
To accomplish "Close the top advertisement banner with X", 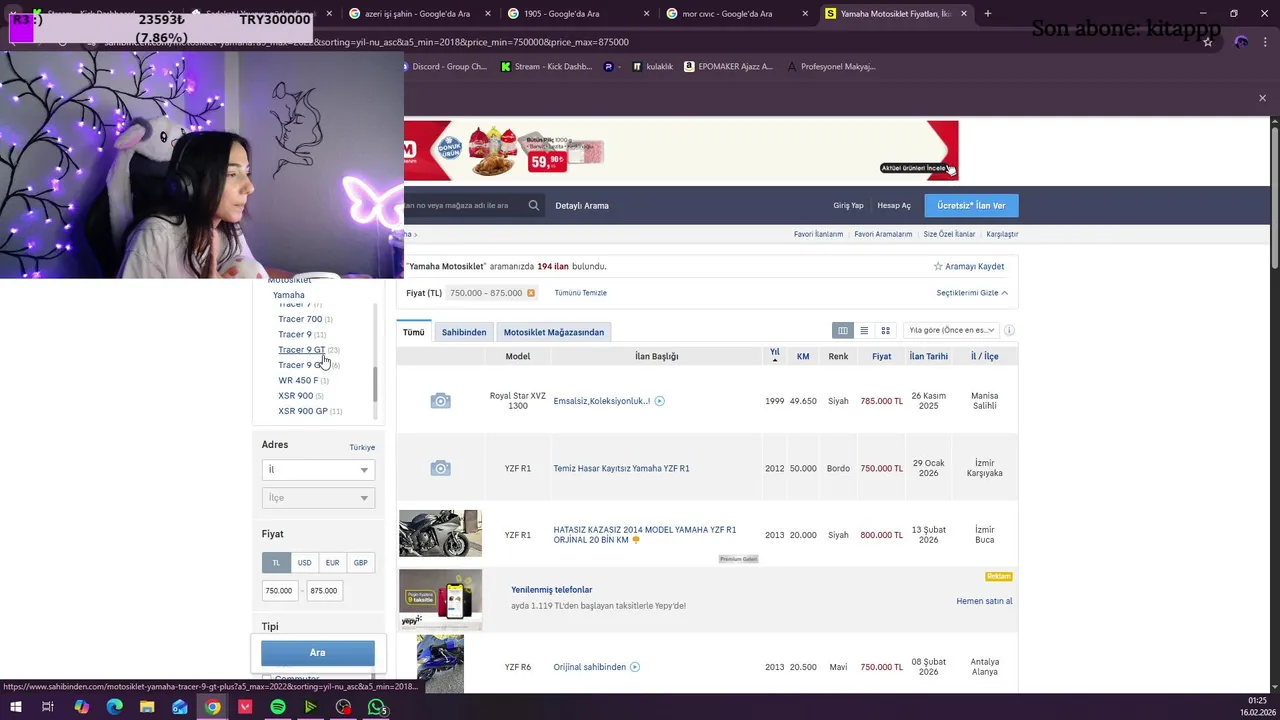I will 1262,98.
